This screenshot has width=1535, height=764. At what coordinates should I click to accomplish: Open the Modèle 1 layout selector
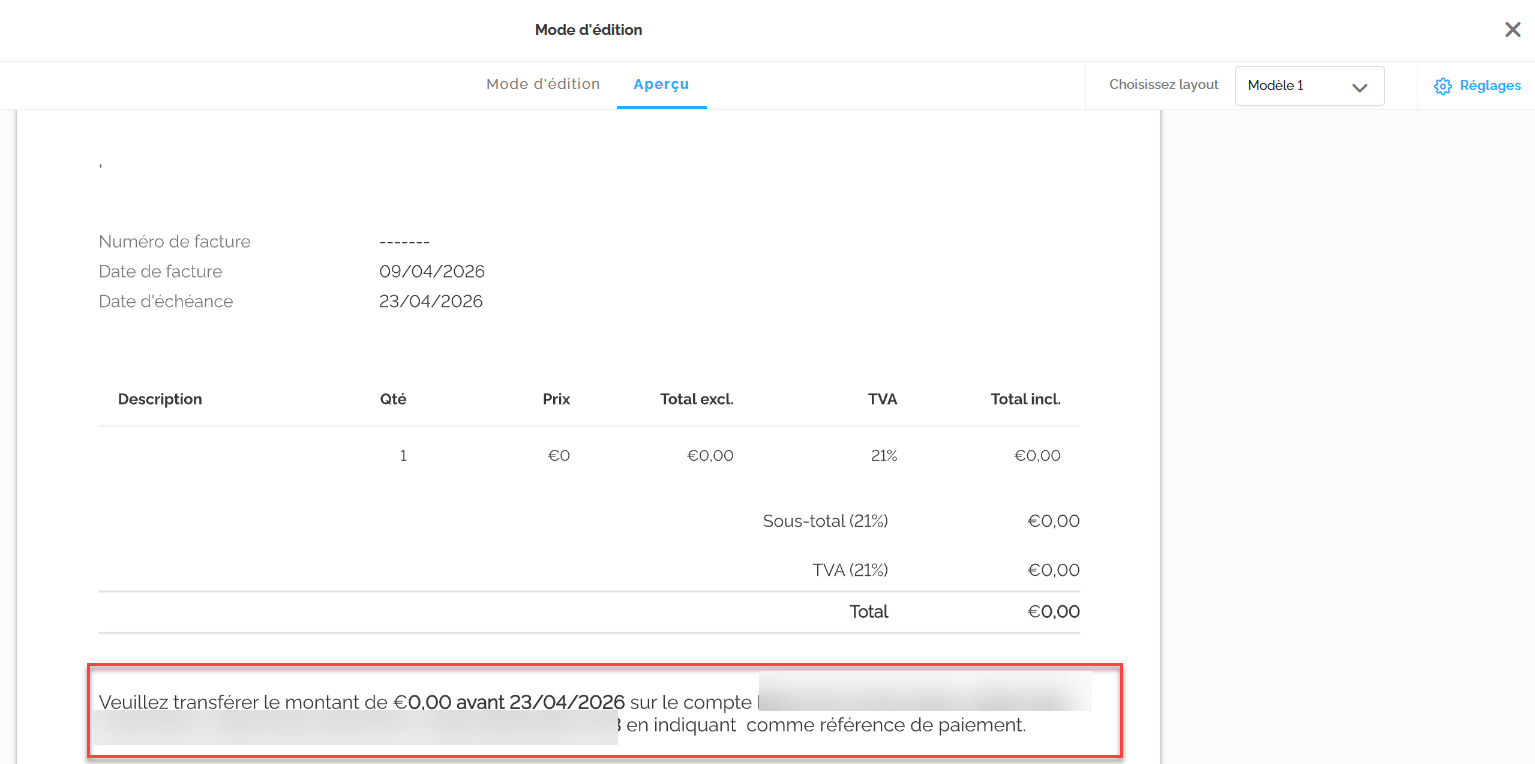click(x=1308, y=86)
